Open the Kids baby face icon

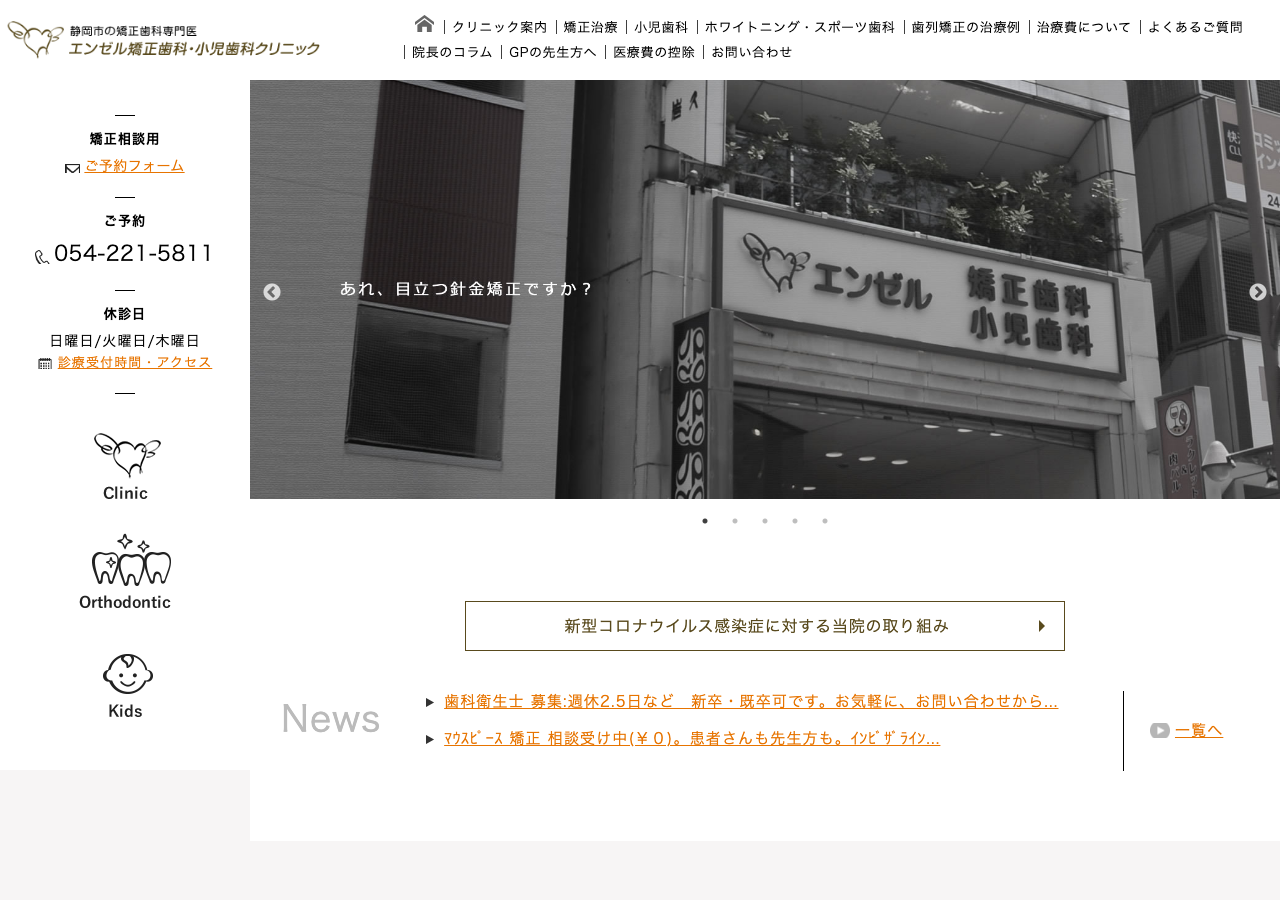click(126, 686)
